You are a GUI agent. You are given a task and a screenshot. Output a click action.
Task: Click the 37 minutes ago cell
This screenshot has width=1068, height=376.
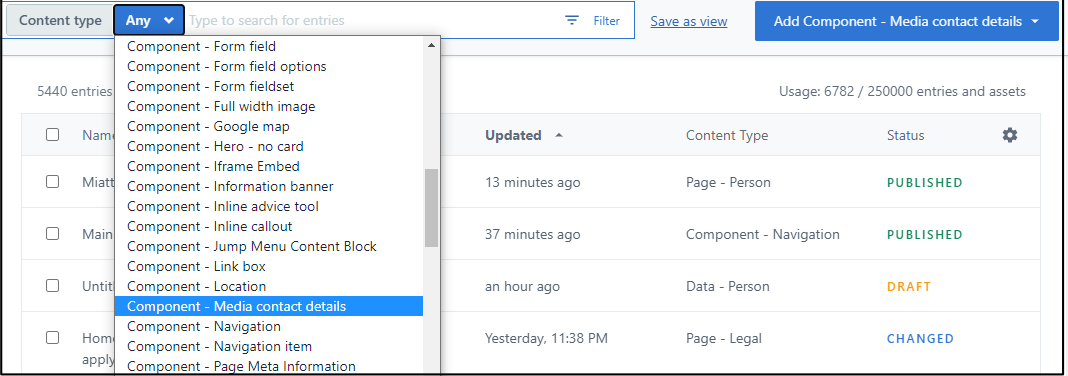coord(533,234)
